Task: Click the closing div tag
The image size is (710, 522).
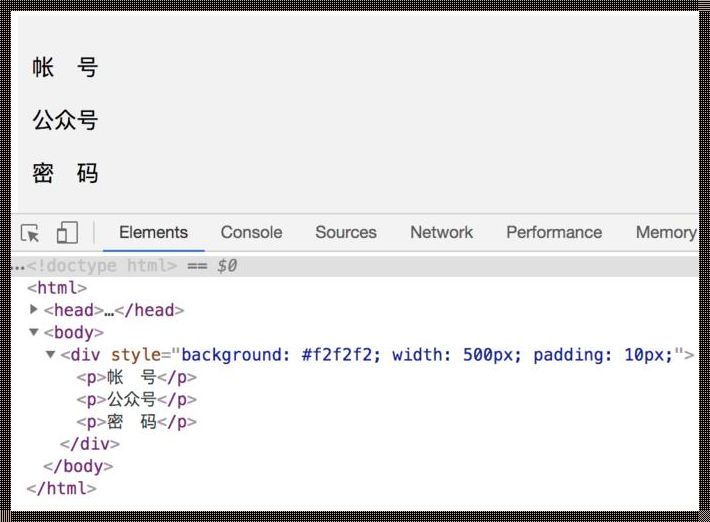Action: tap(90, 444)
